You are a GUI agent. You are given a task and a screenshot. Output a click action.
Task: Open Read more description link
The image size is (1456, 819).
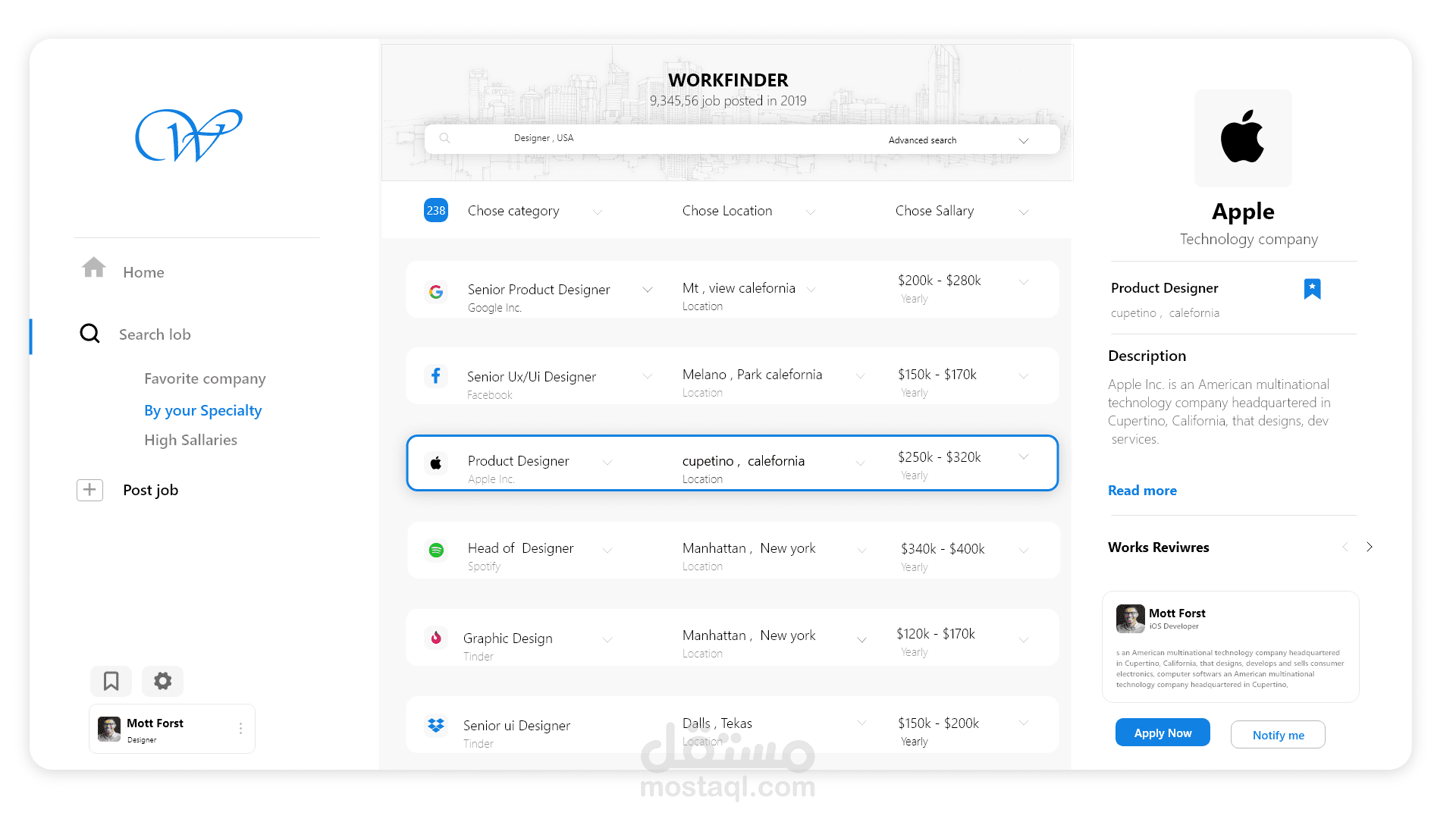(1142, 491)
